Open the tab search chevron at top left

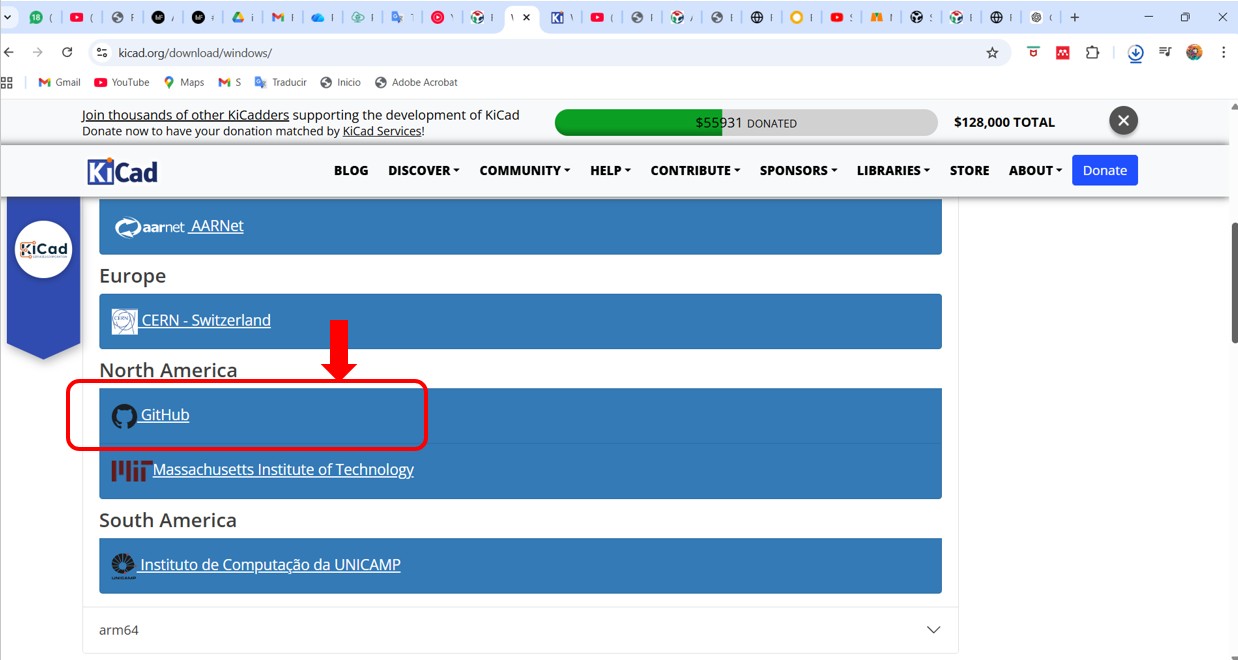tap(8, 17)
